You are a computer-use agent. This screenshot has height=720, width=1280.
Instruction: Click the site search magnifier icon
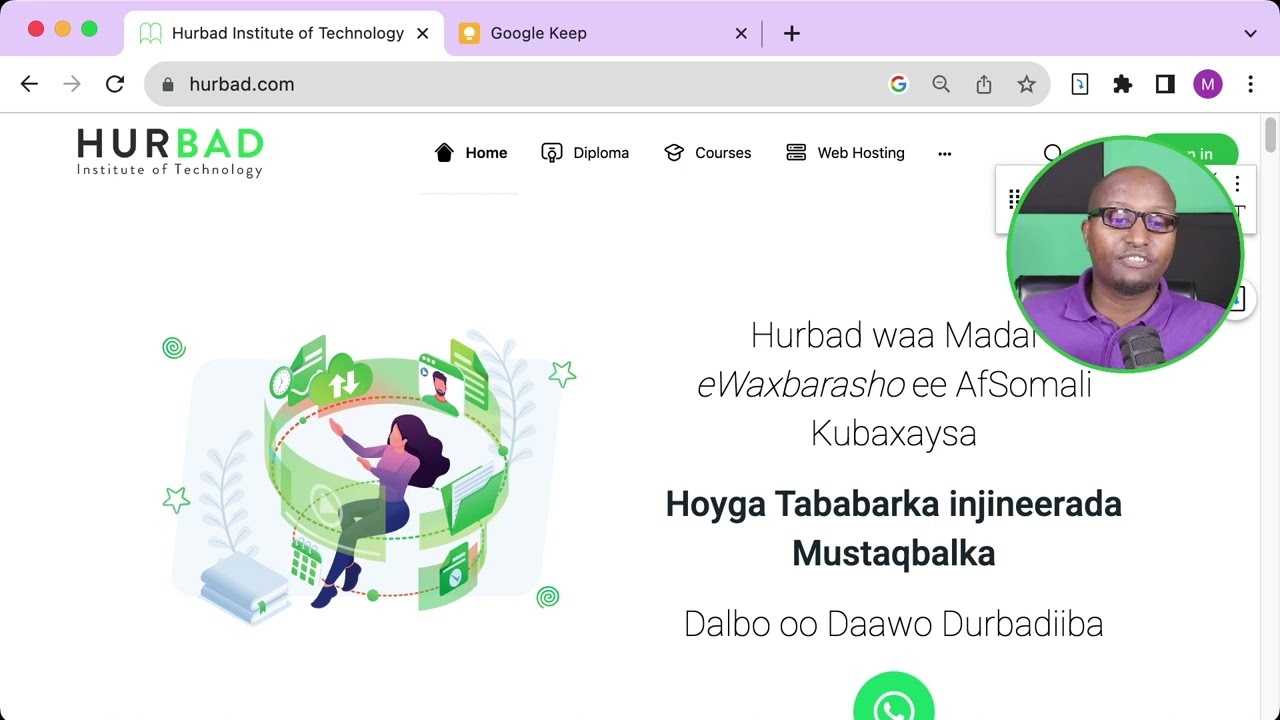(x=1052, y=153)
